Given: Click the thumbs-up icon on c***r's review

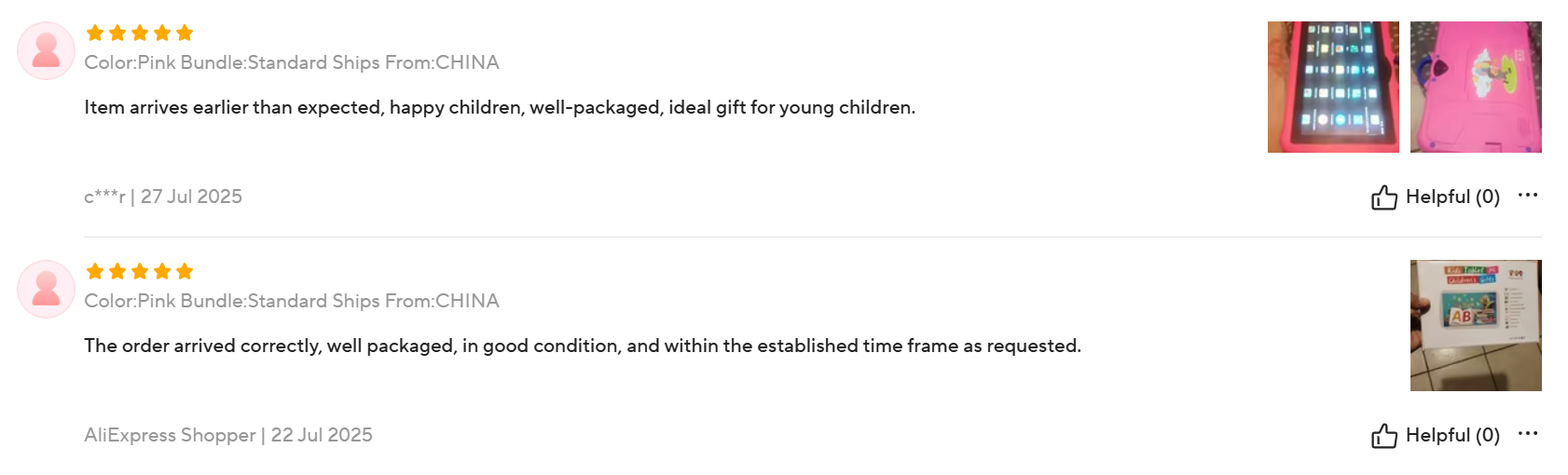Looking at the screenshot, I should pos(1384,197).
